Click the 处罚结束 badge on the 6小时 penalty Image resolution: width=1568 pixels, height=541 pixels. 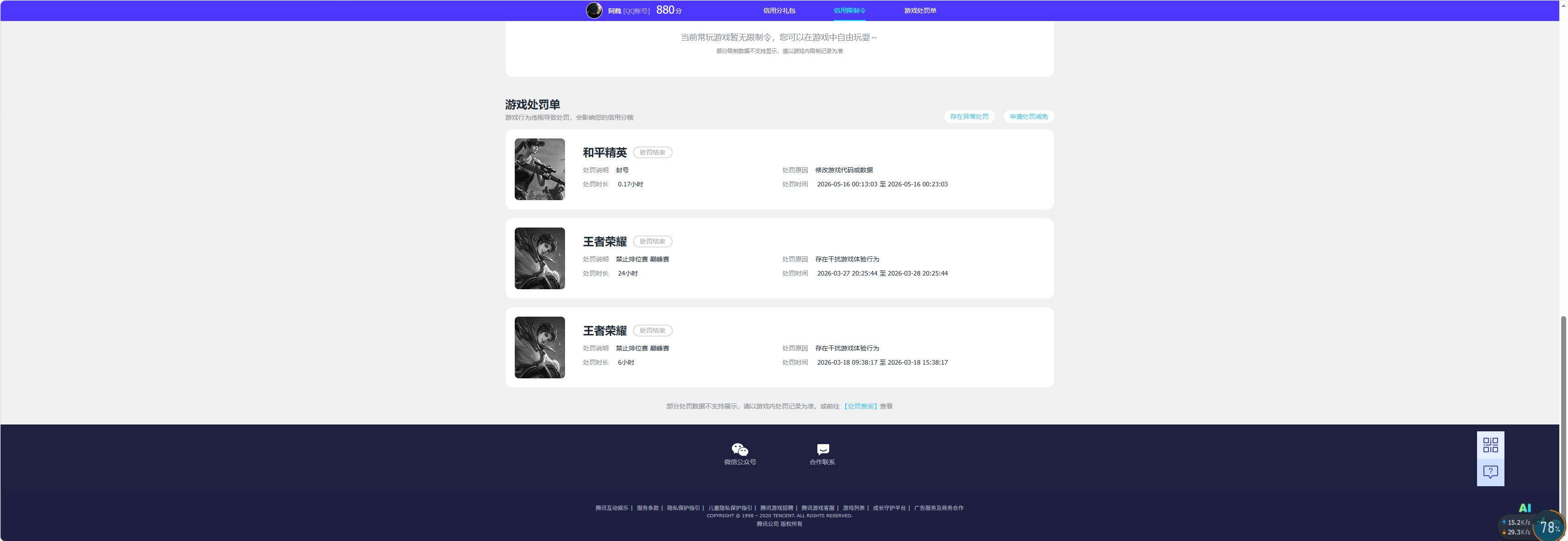(x=652, y=330)
